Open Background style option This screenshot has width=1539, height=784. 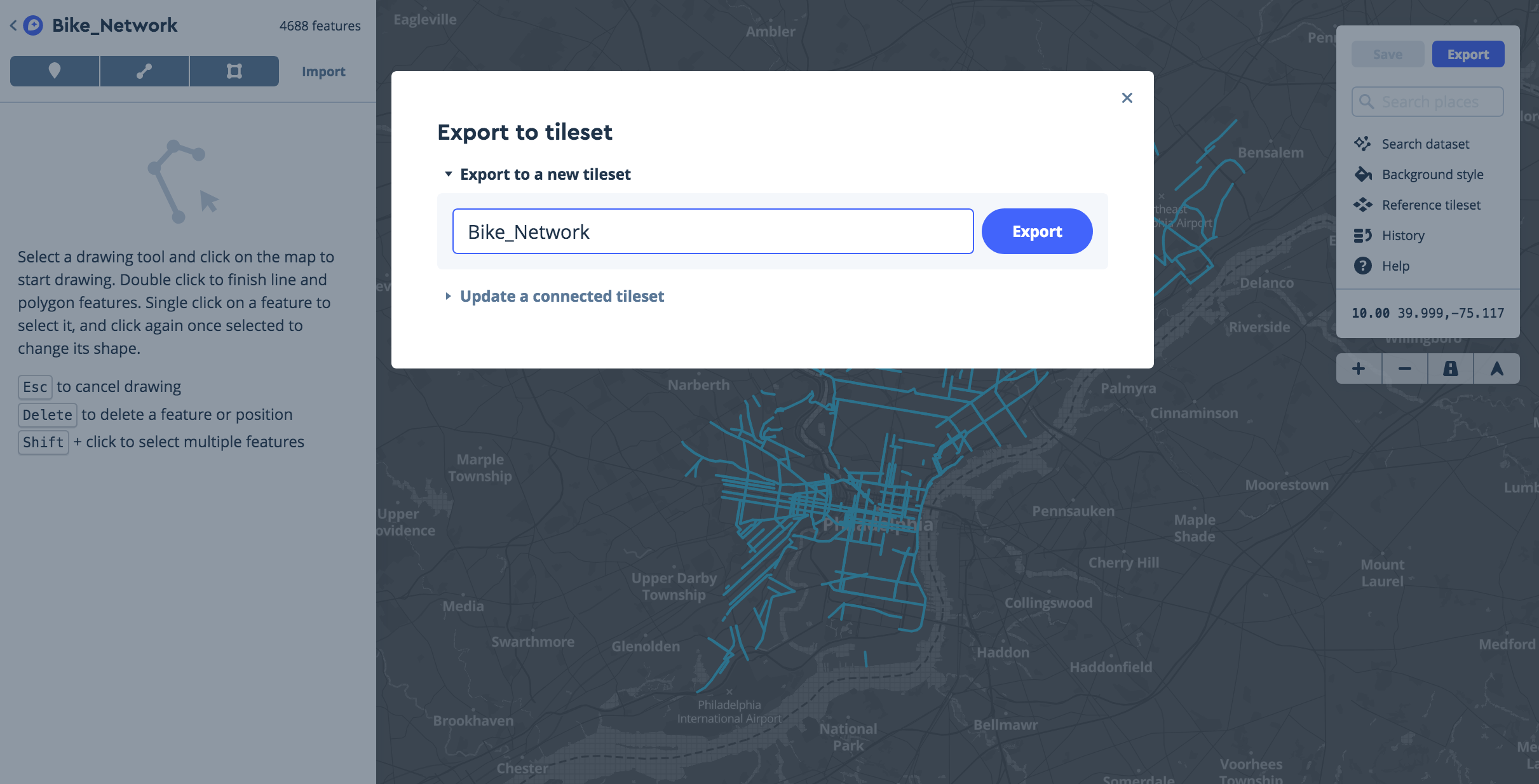coord(1432,175)
